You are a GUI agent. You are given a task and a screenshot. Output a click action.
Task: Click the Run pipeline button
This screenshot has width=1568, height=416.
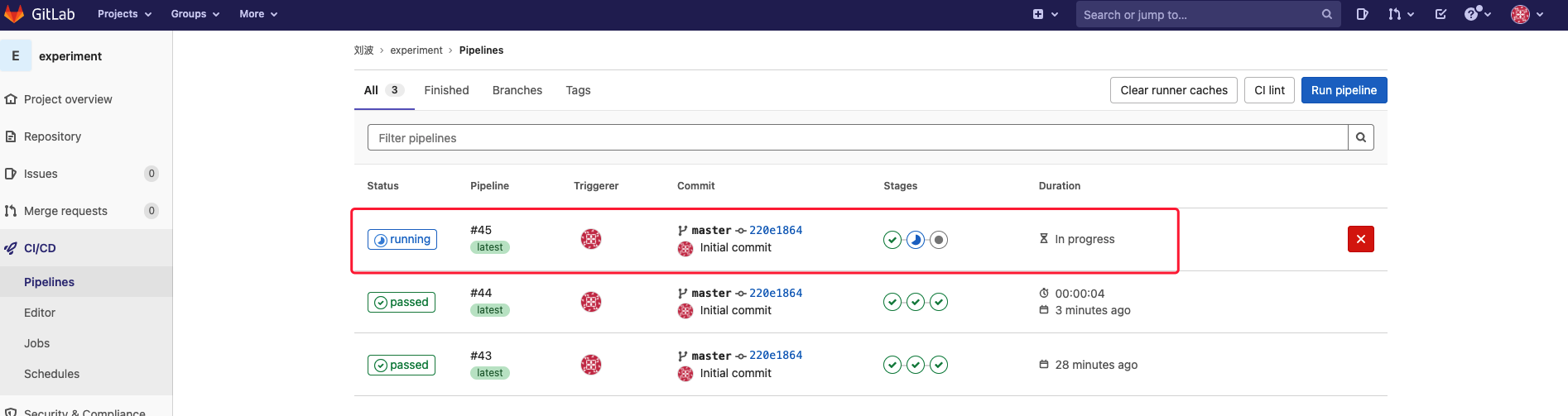(x=1343, y=90)
